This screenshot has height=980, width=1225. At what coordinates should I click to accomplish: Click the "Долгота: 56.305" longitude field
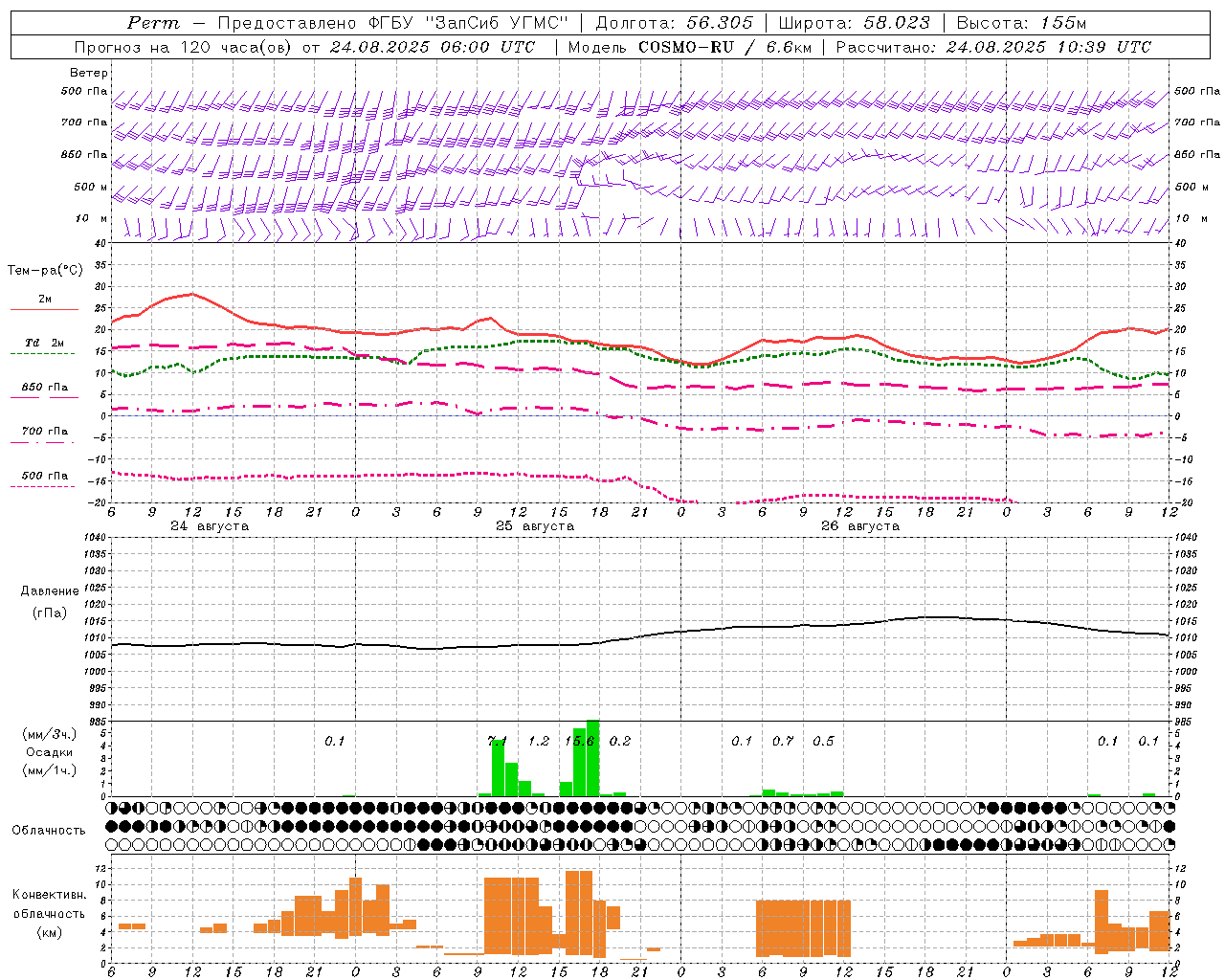(x=675, y=23)
